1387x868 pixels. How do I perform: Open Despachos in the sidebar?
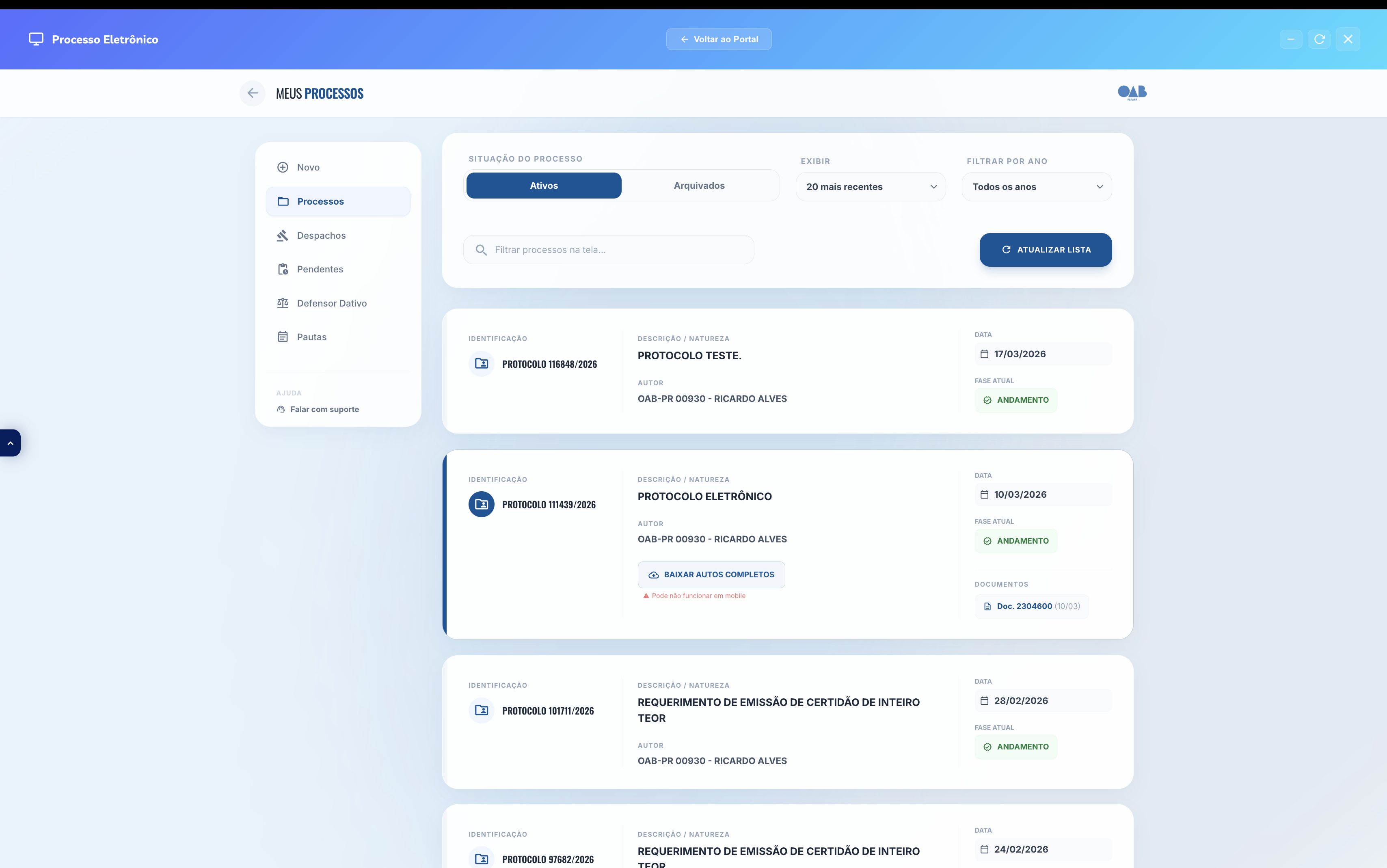click(x=321, y=235)
